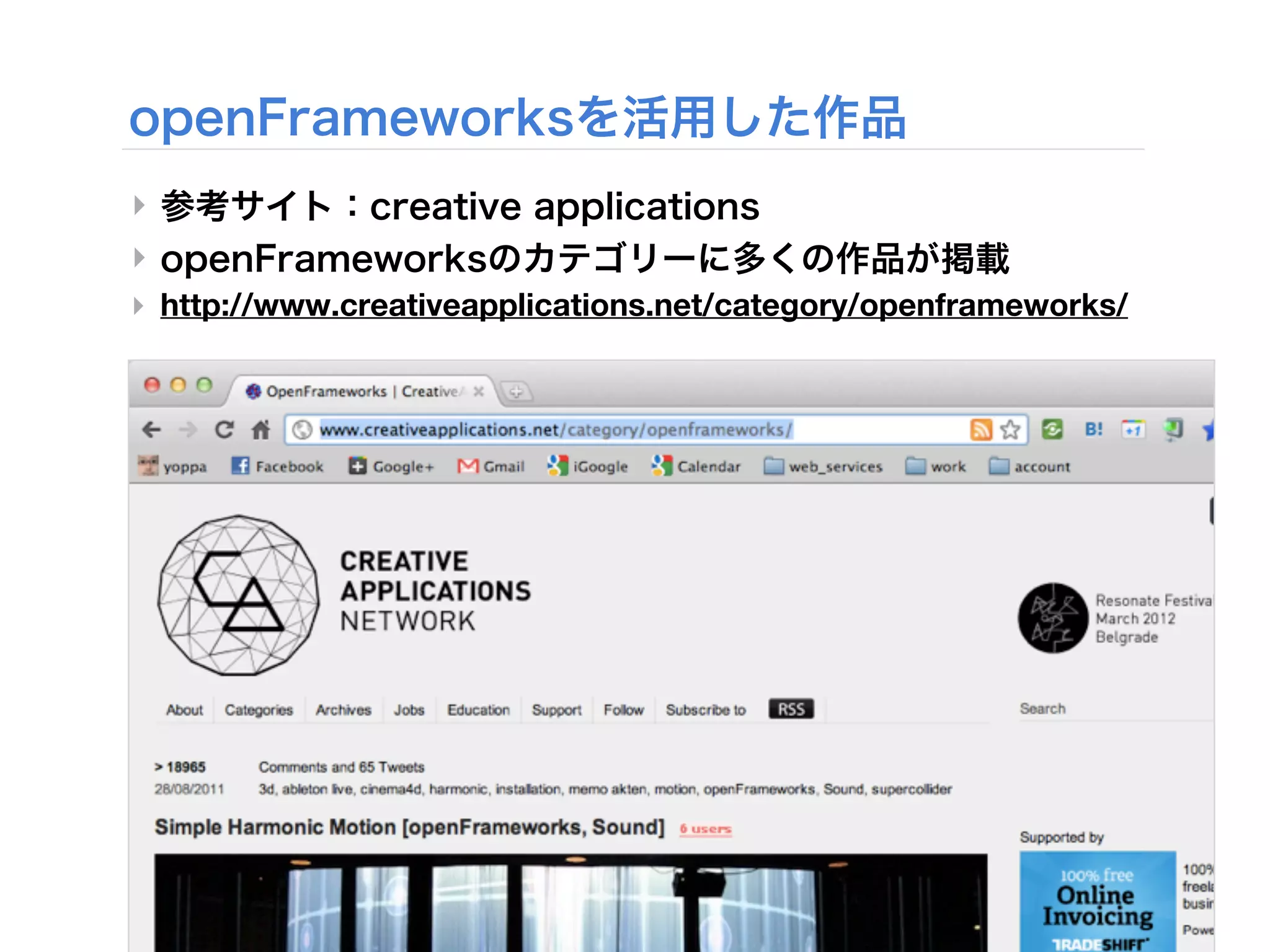Click the installation tag
Viewport: 1270px width, 952px height.
[528, 790]
